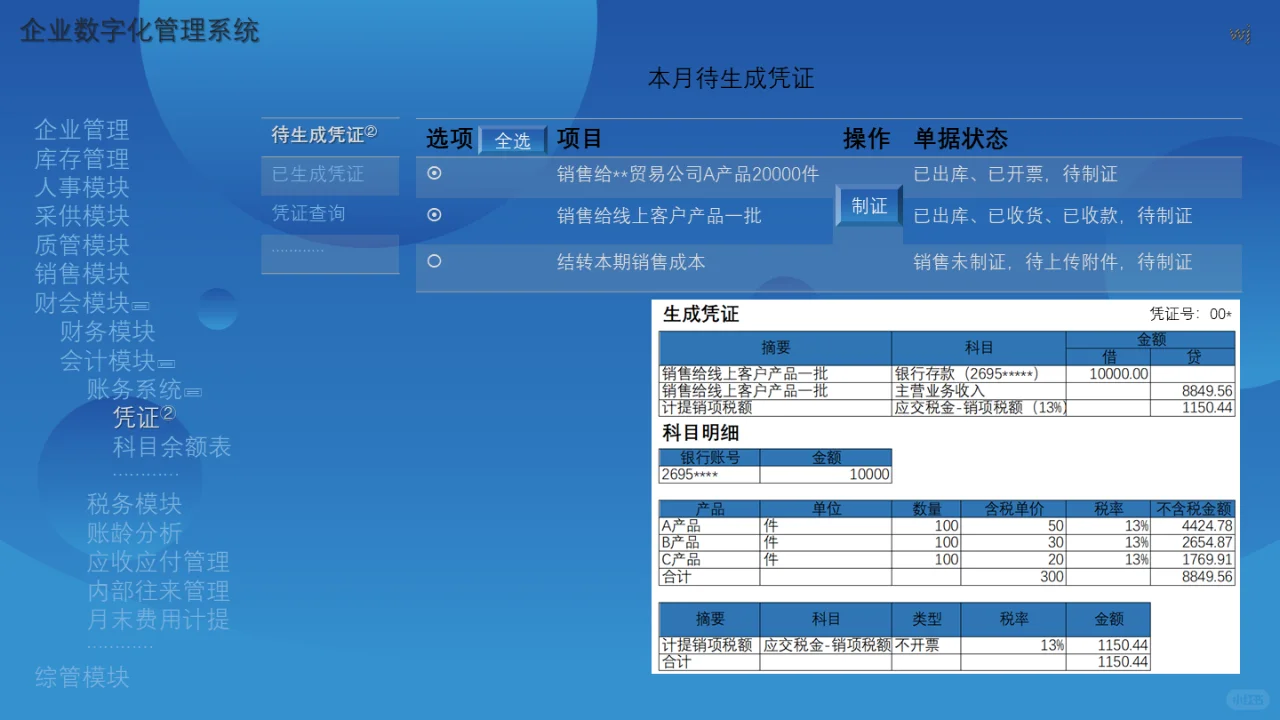Collapse the 财会模块 tree node icon

[141, 306]
